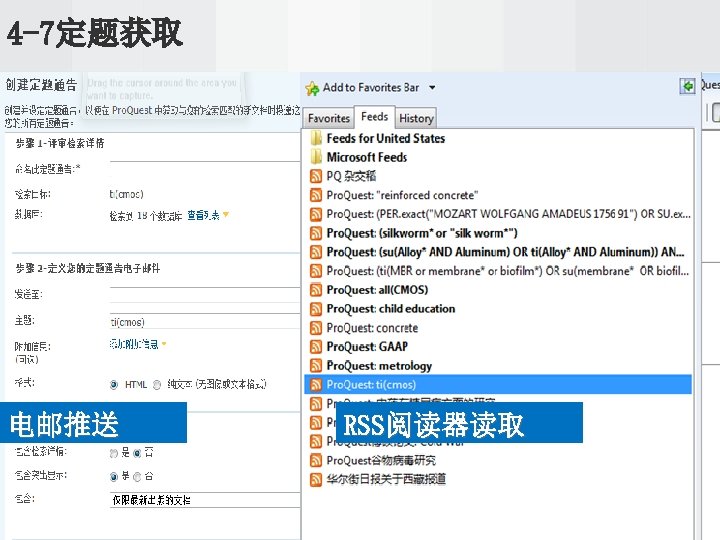The height and width of the screenshot is (540, 720).
Task: Open the su(Alloy* AND Aluminum) feed
Action: (506, 252)
